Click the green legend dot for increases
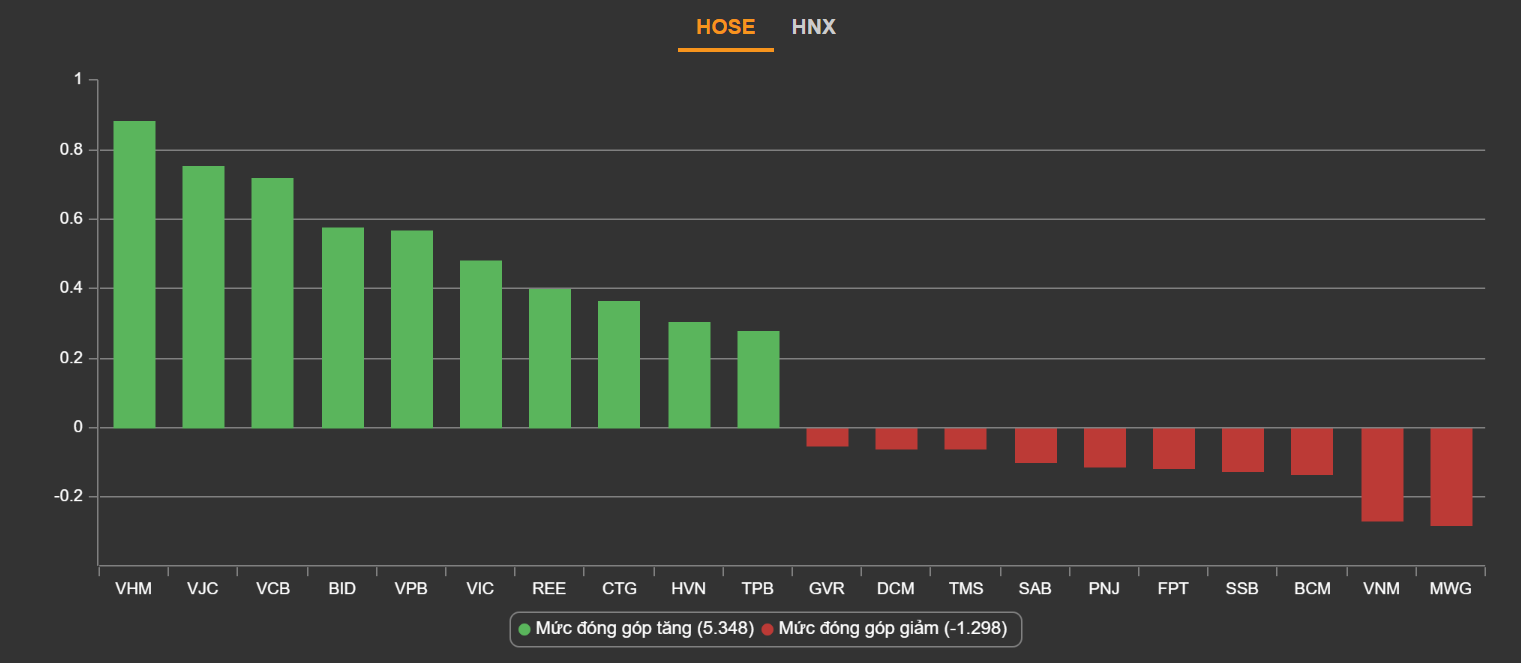 pos(525,629)
